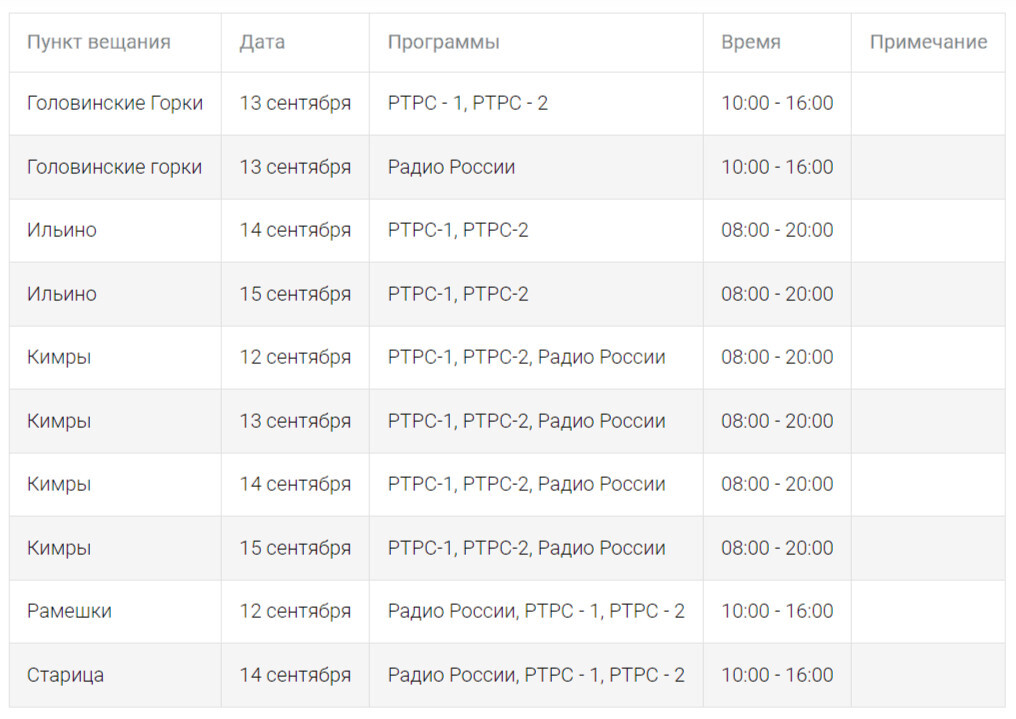Image resolution: width=1016 pixels, height=719 pixels.
Task: Click the "Пункт вещания" column header
Action: click(x=98, y=42)
